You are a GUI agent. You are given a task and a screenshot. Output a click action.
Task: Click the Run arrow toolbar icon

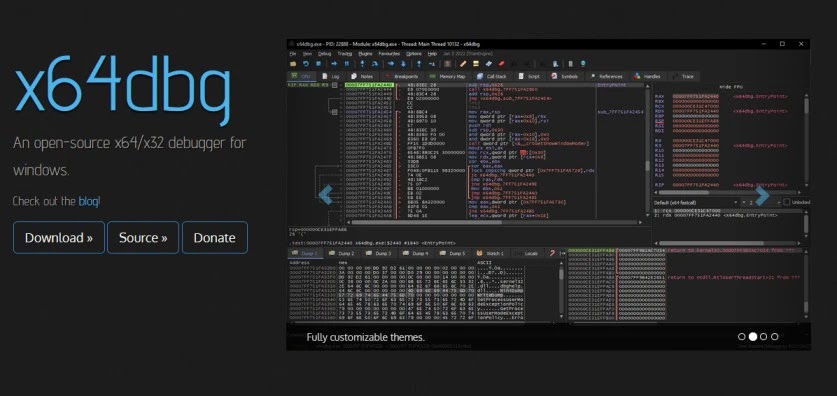coord(334,64)
